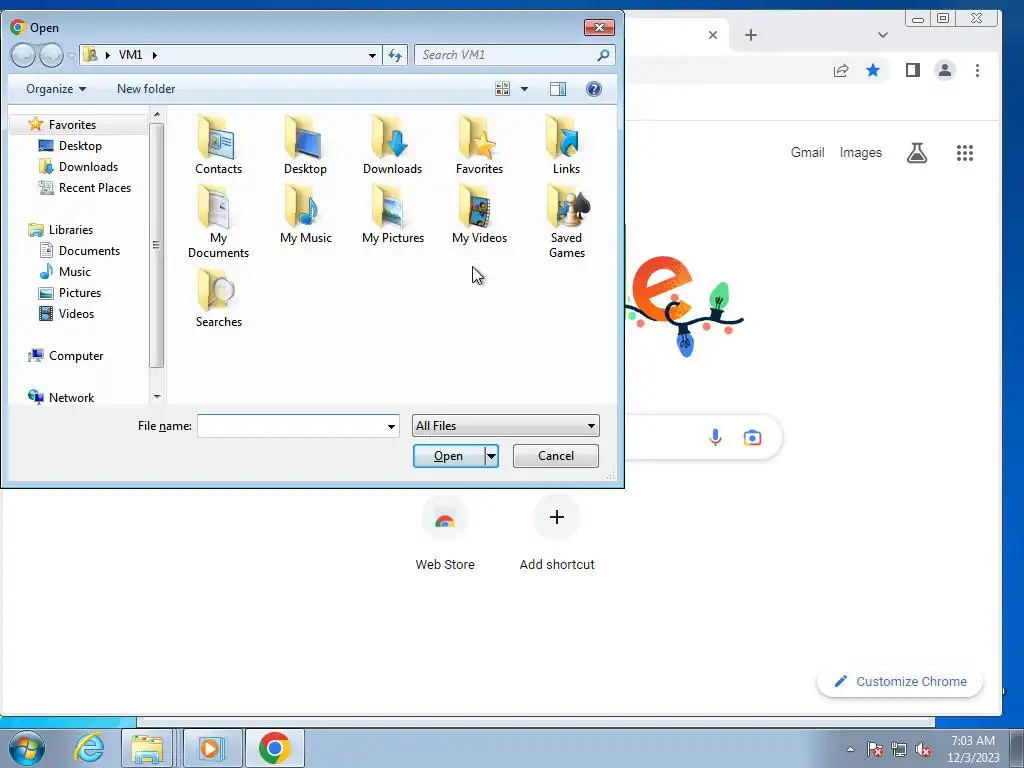Select Pictures library in navigation pane

[x=80, y=293]
